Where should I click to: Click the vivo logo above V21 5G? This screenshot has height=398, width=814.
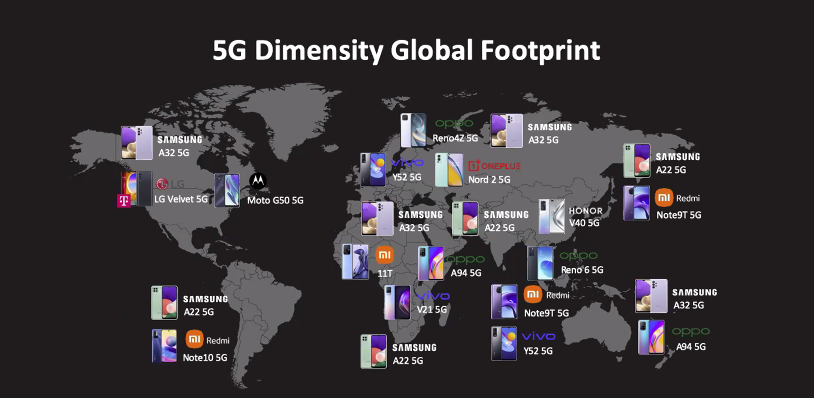click(x=433, y=296)
